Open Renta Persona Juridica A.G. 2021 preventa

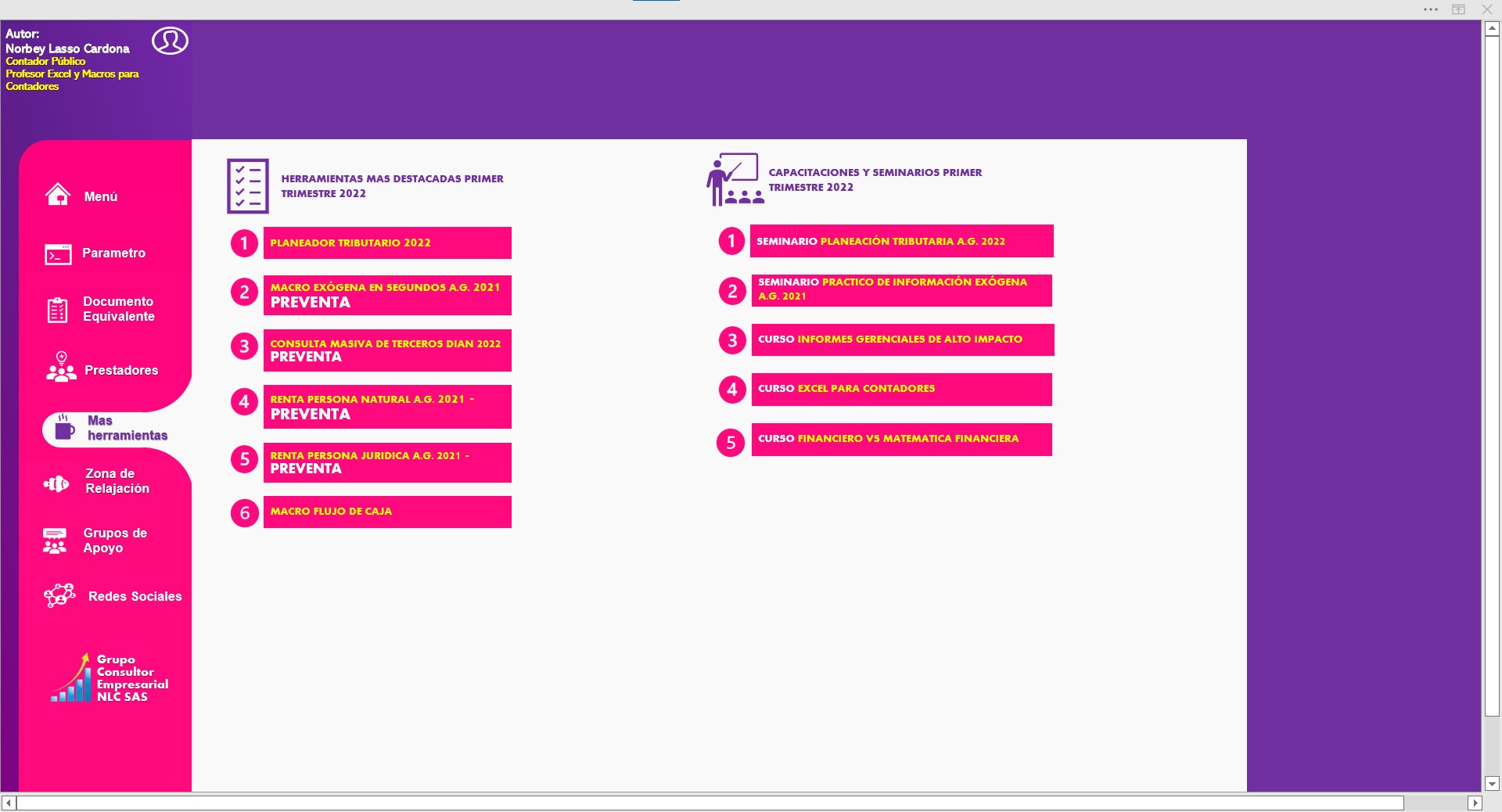tap(387, 462)
